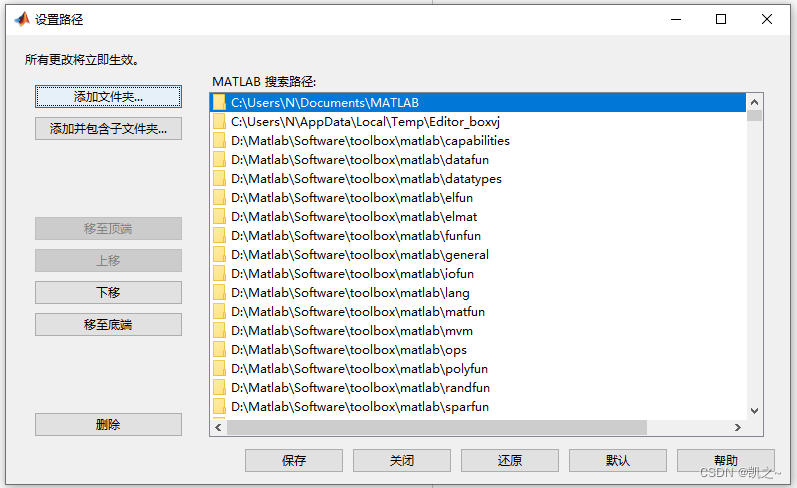Select toolbox\matlab\polyfun path
The image size is (797, 488).
click(478, 369)
